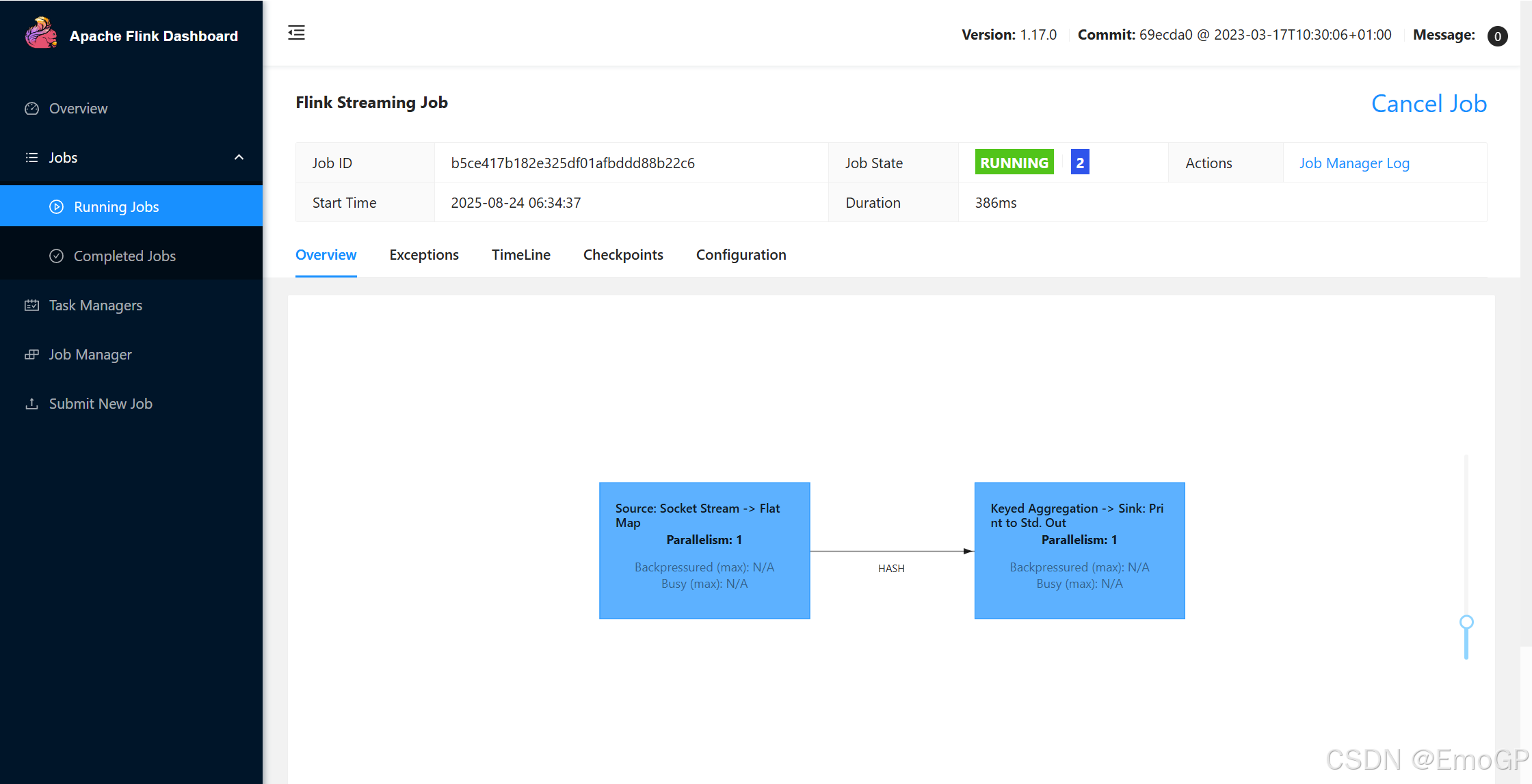Click the Cancel Job link
The height and width of the screenshot is (784, 1532).
click(1429, 104)
